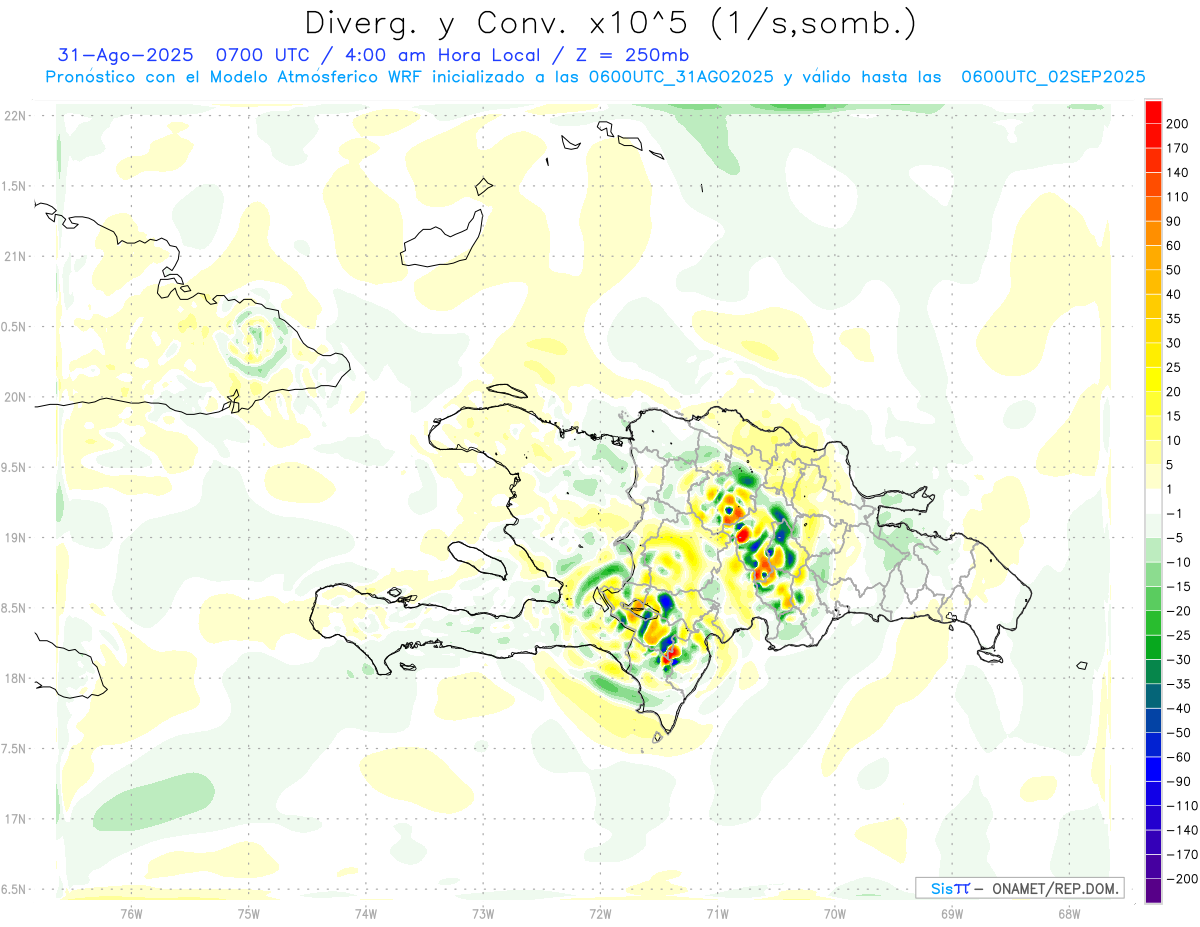Screen dimensions: 1200x927
Task: Click the colorbar value '200'
Action: (x=1177, y=123)
